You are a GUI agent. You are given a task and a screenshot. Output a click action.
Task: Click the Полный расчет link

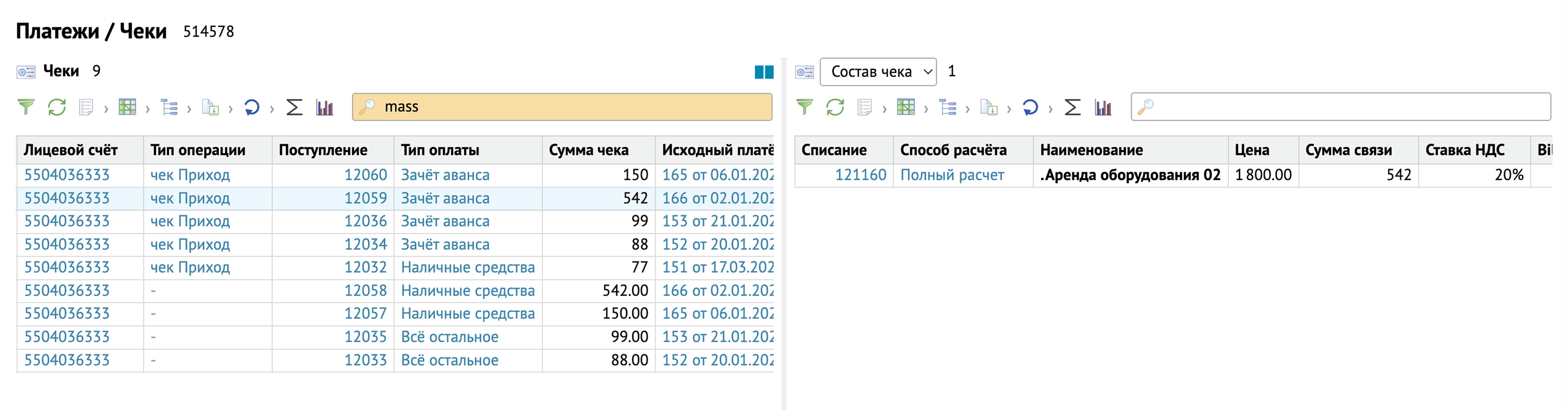coord(952,175)
